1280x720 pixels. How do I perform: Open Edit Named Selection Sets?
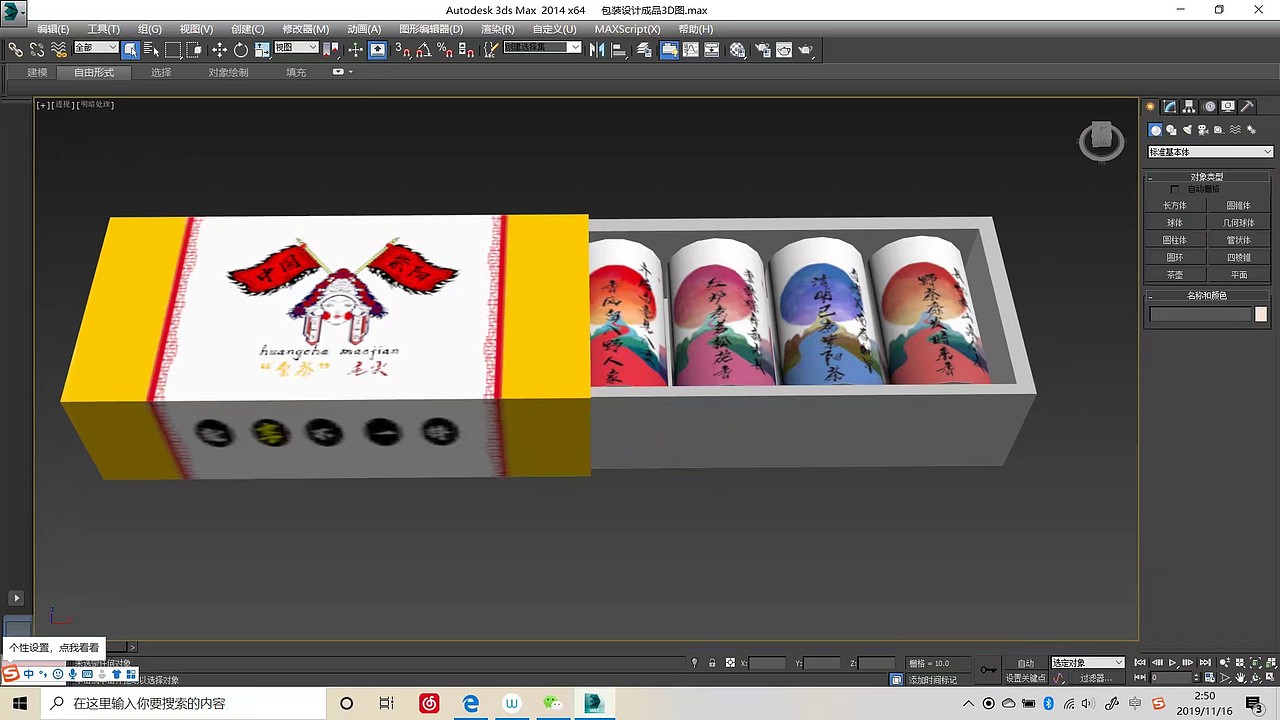491,49
